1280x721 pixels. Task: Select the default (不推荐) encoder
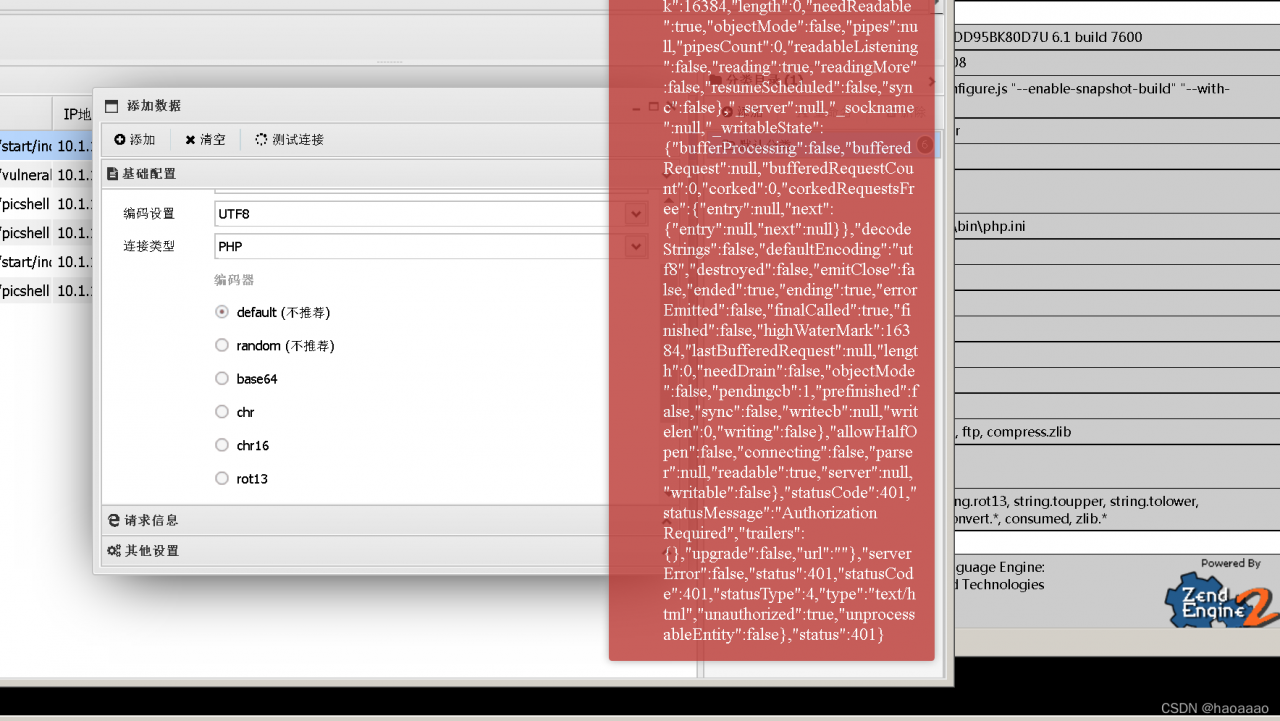click(x=222, y=312)
